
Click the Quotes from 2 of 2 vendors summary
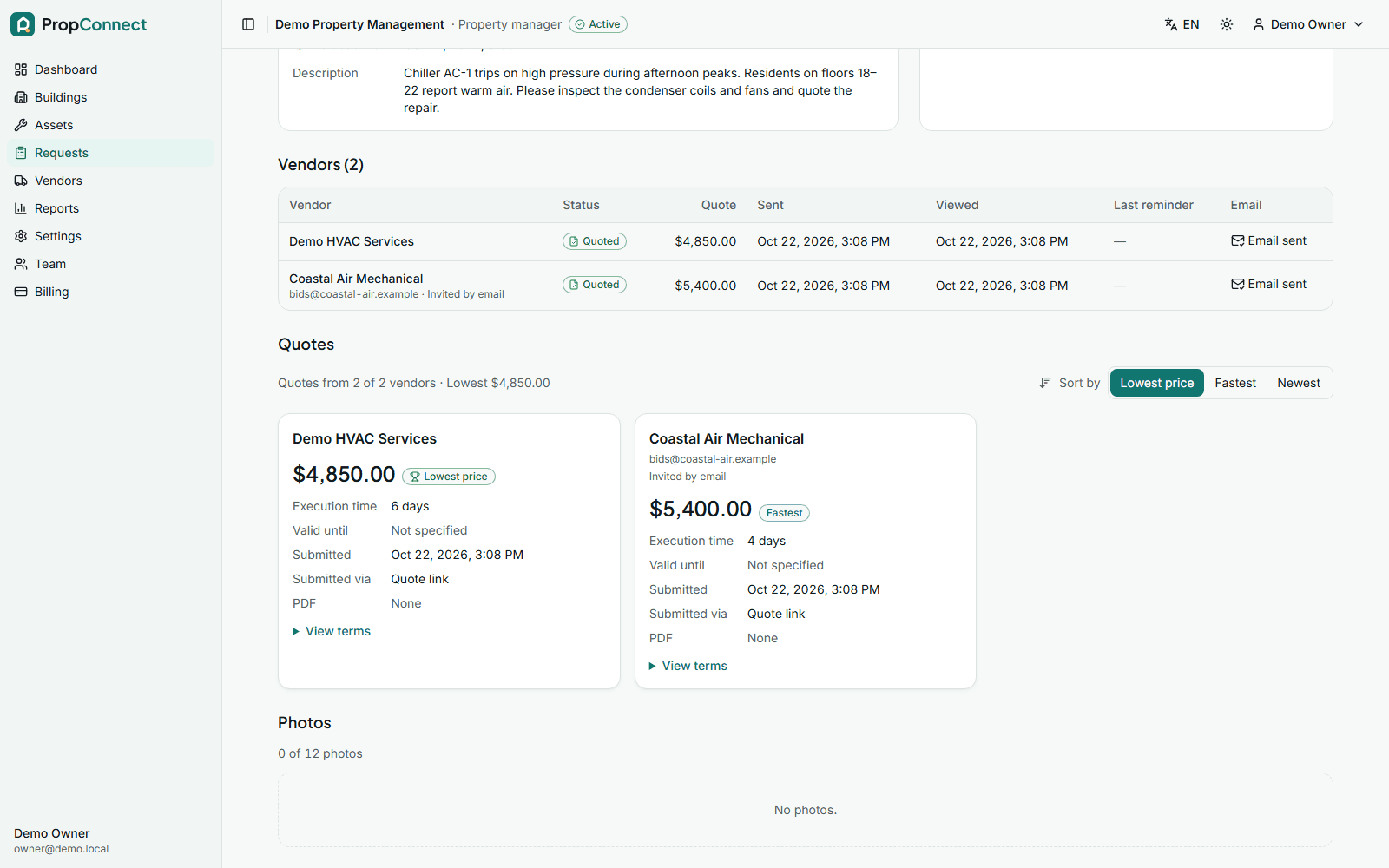tap(414, 383)
